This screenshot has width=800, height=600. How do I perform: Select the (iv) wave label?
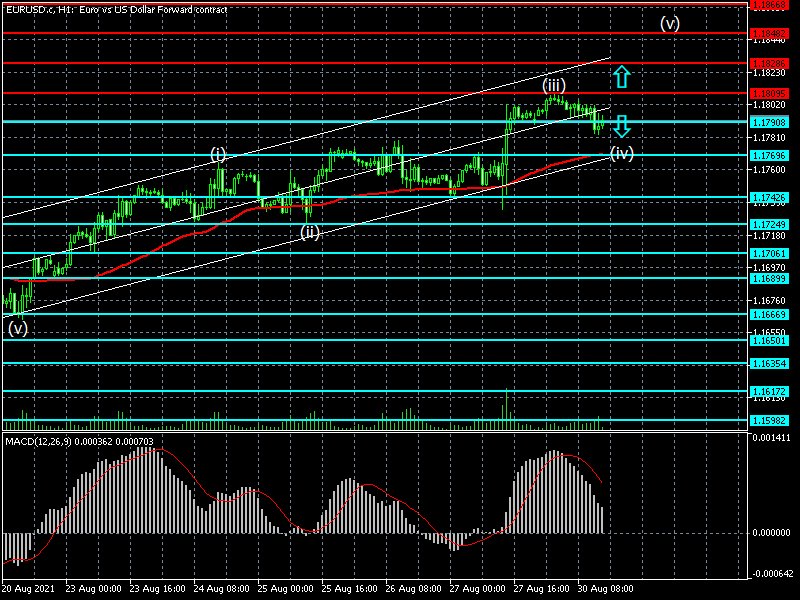coord(622,153)
